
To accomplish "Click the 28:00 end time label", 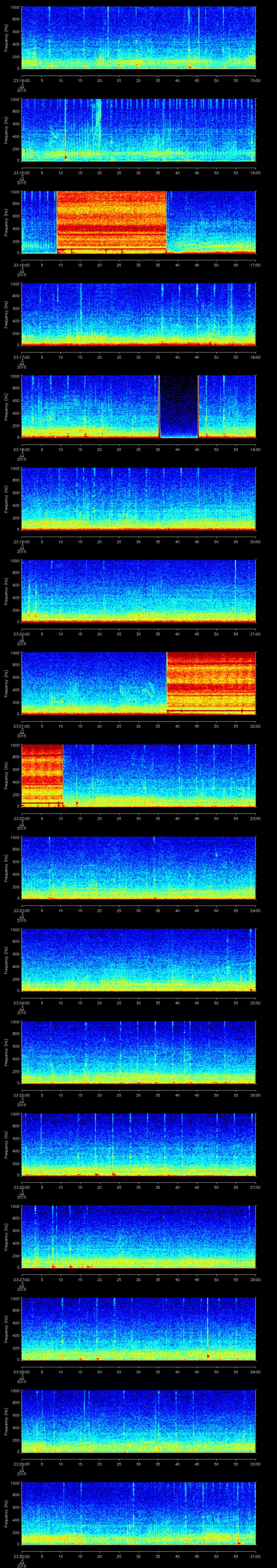I will (x=256, y=1279).
